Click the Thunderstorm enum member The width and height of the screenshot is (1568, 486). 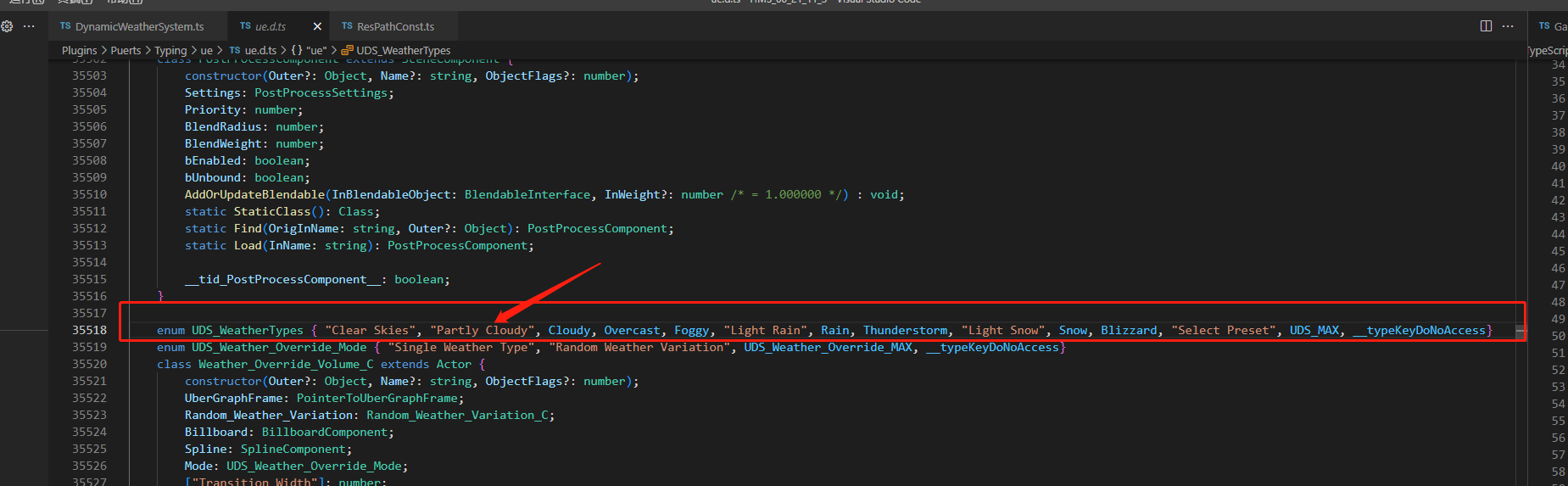906,330
